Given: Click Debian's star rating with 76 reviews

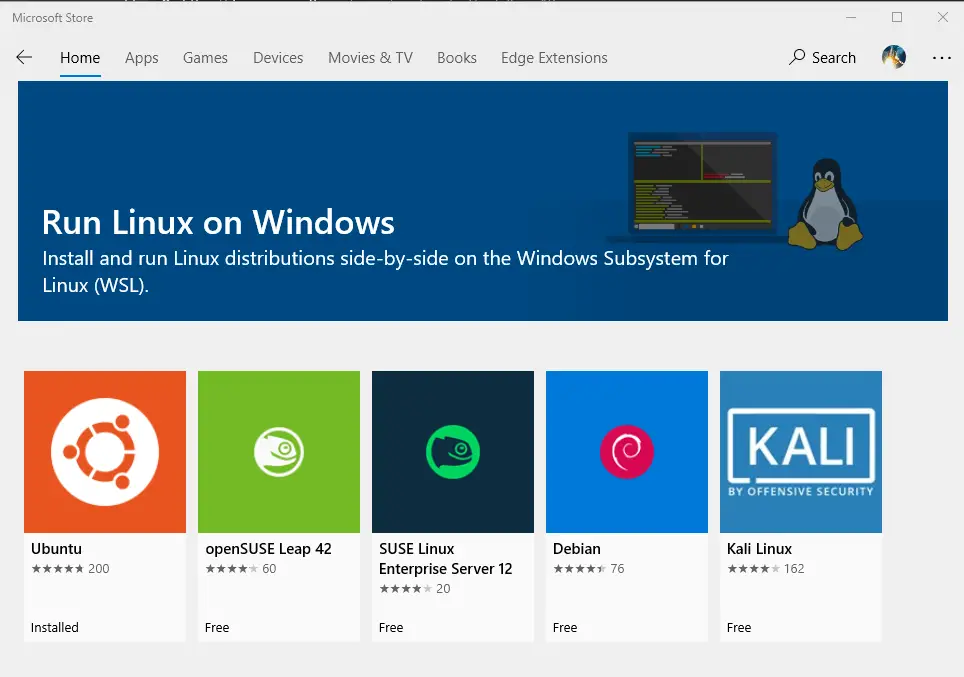Looking at the screenshot, I should (x=589, y=569).
